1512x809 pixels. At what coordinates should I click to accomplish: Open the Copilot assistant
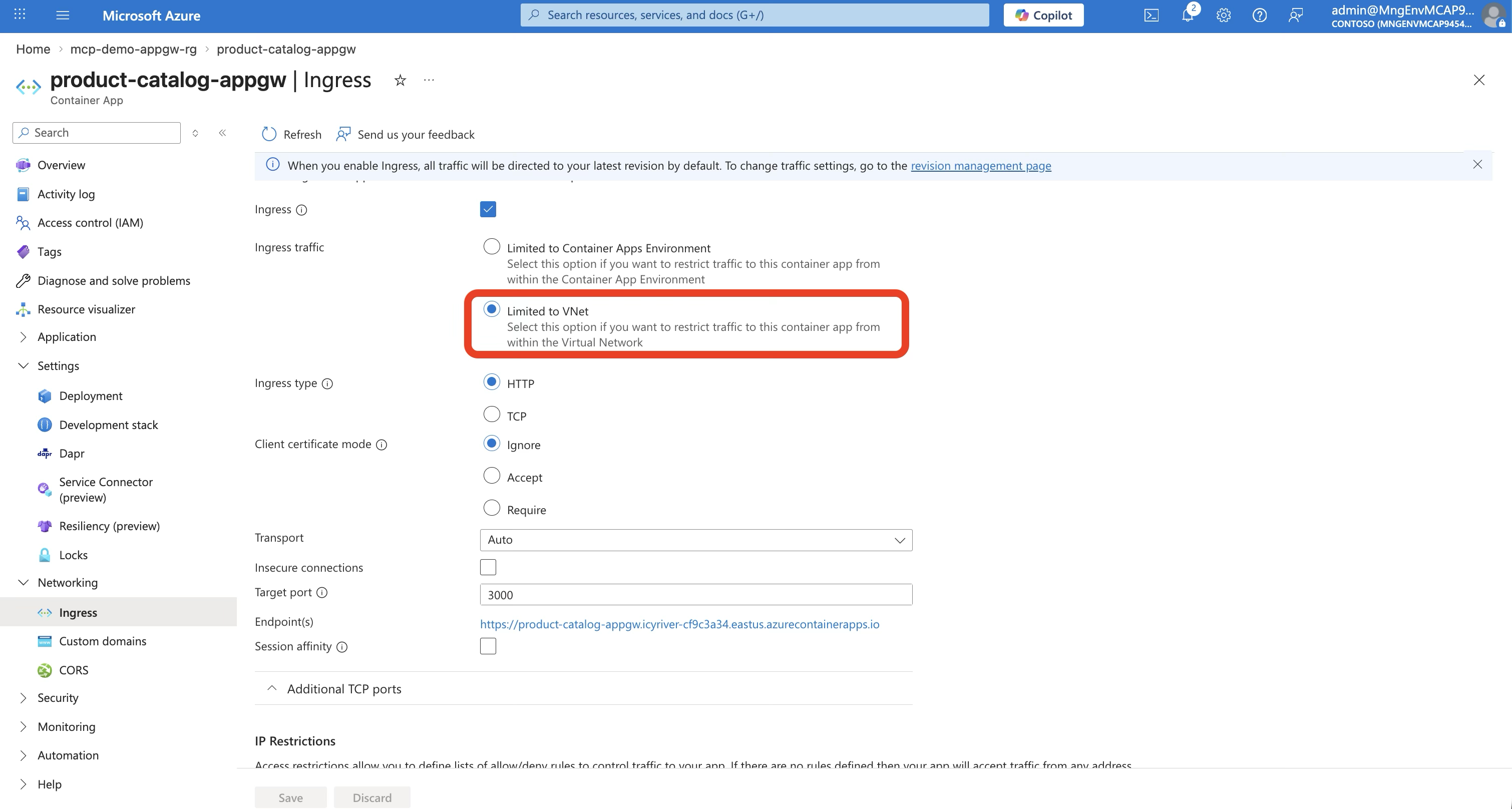(1043, 15)
